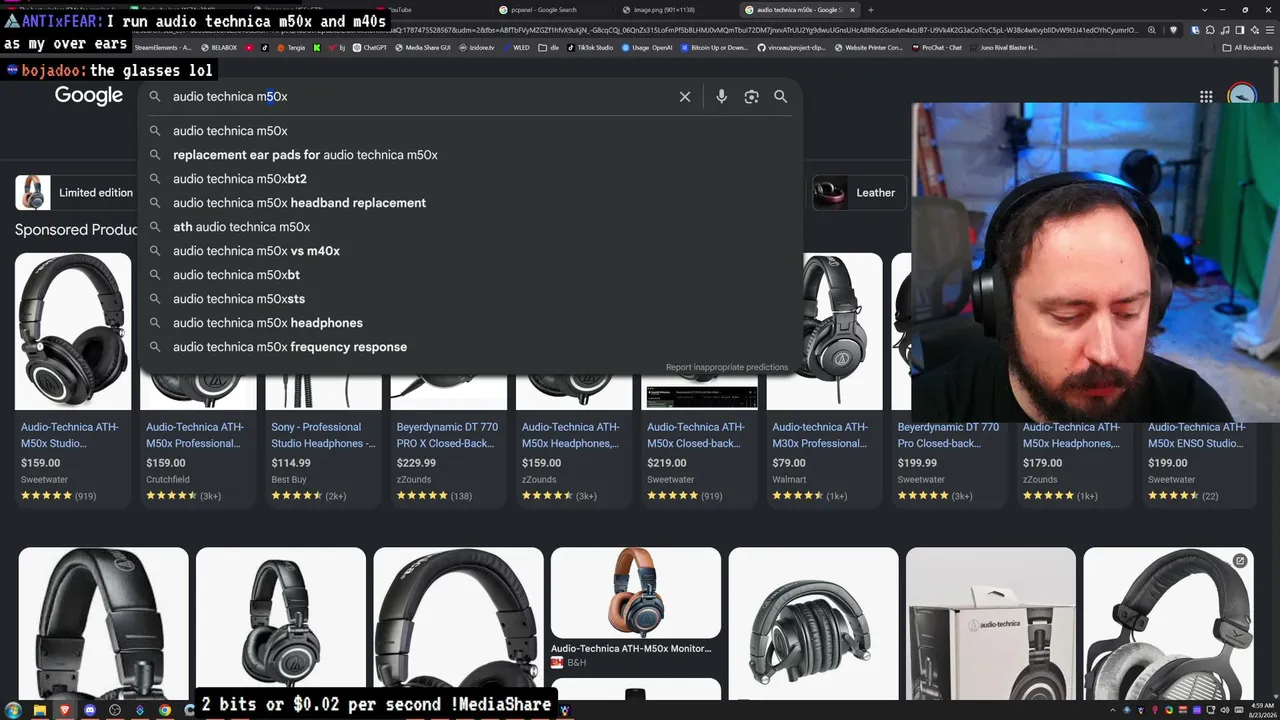
Task: Open File Explorer from the taskbar
Action: [40, 710]
